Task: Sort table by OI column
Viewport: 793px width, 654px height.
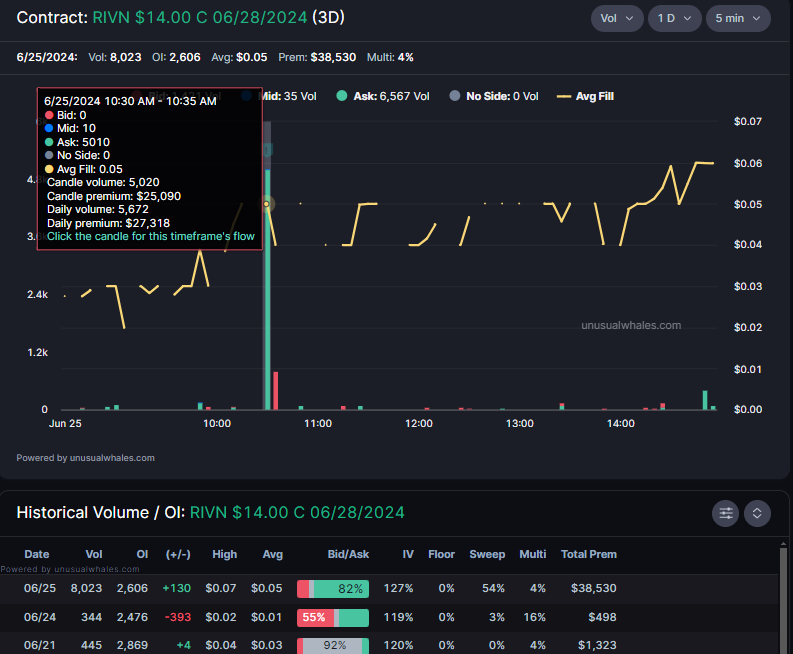Action: coord(142,554)
